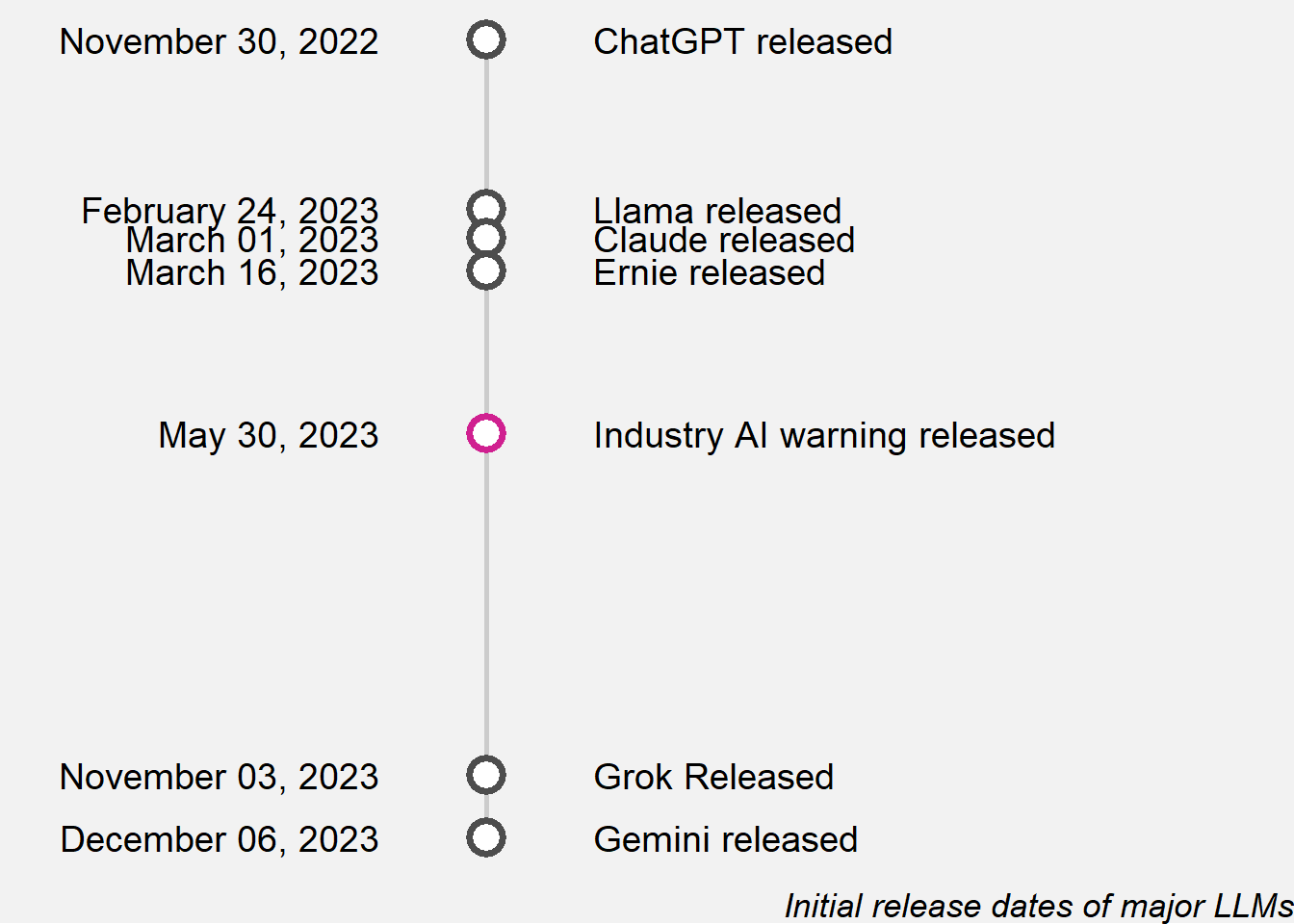
Task: Click the "Initial release dates of major LLMs" caption
Action: tap(1038, 906)
